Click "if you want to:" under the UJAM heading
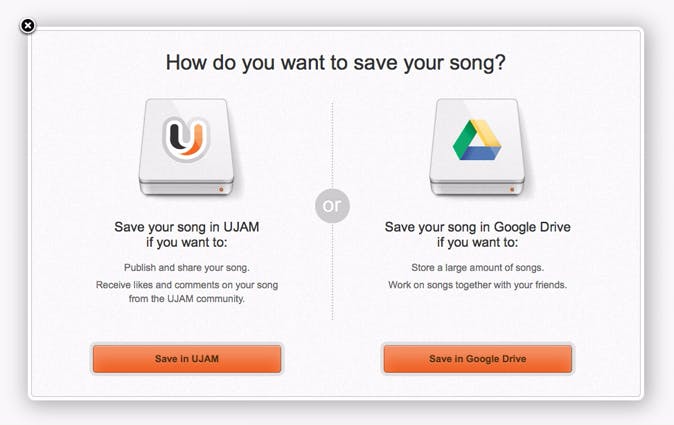The height and width of the screenshot is (425, 674). point(187,242)
